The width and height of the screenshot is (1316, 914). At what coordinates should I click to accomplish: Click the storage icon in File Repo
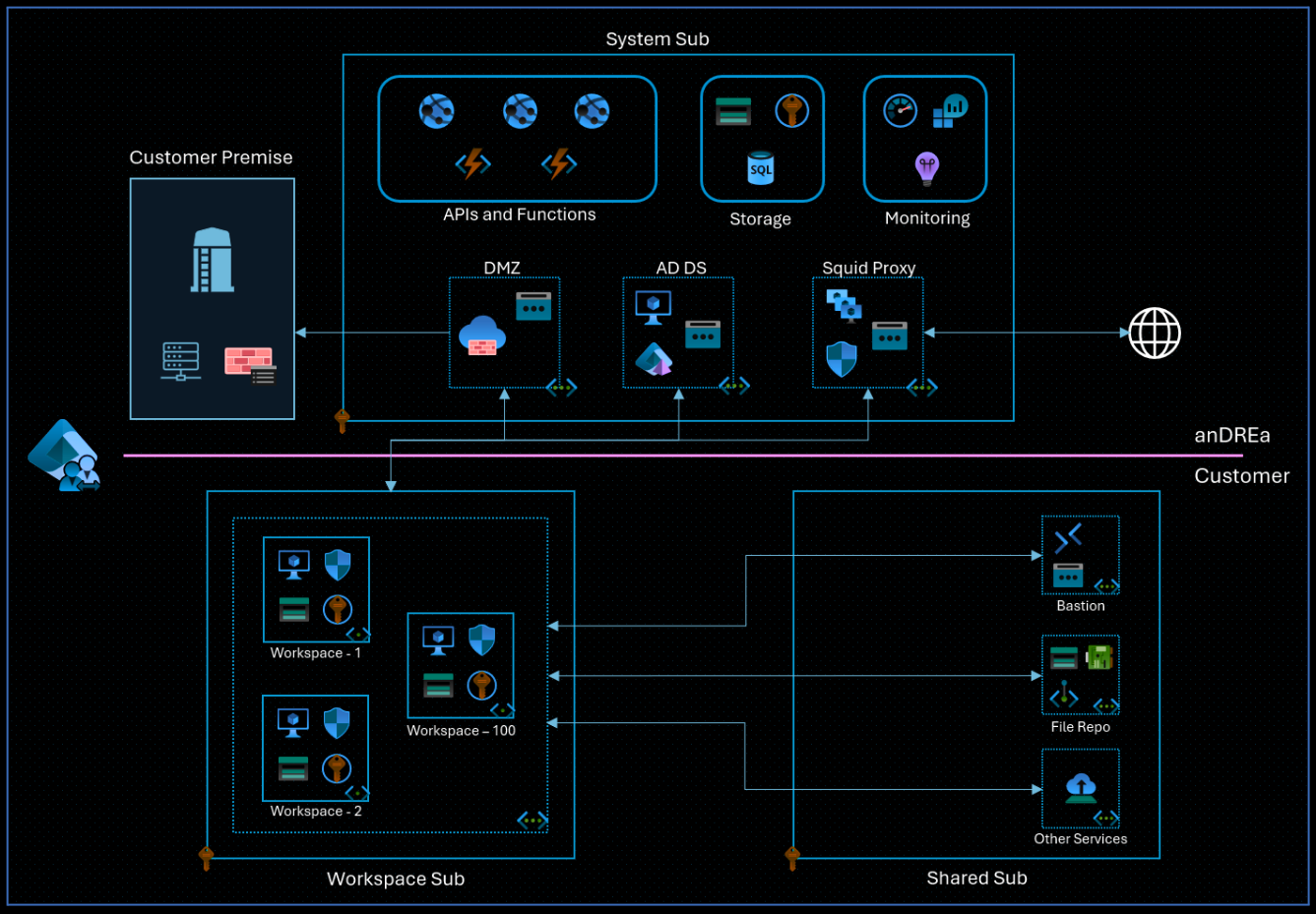tap(1064, 657)
